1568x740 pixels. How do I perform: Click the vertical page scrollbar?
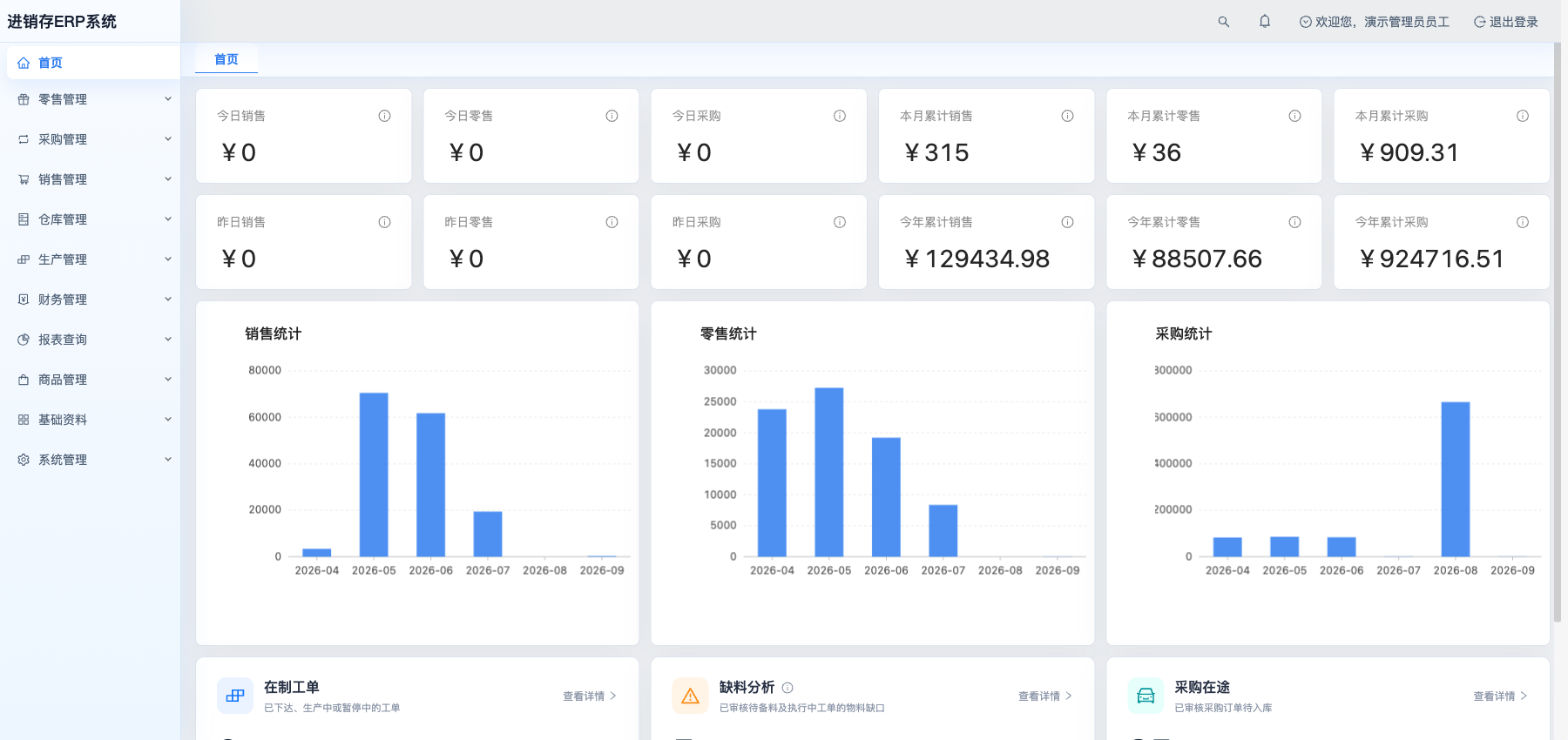(x=1557, y=331)
